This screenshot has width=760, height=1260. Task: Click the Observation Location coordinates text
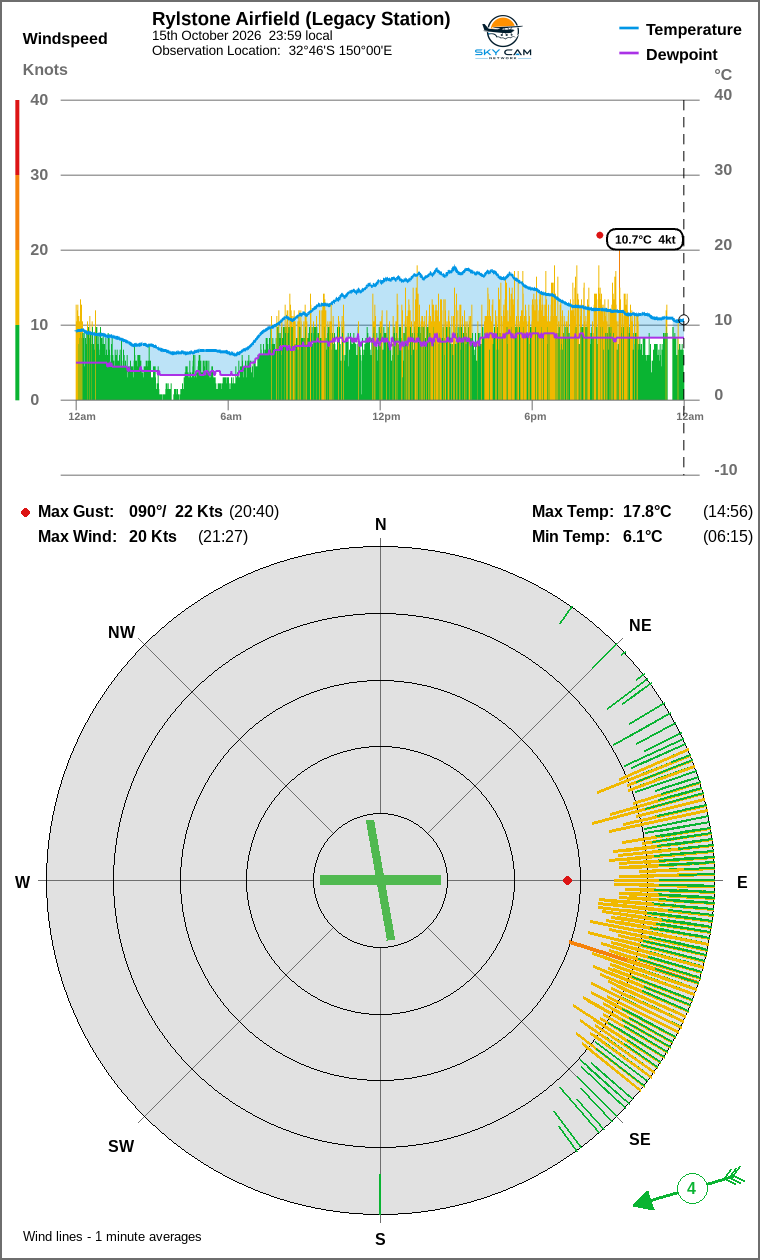pyautogui.click(x=272, y=50)
